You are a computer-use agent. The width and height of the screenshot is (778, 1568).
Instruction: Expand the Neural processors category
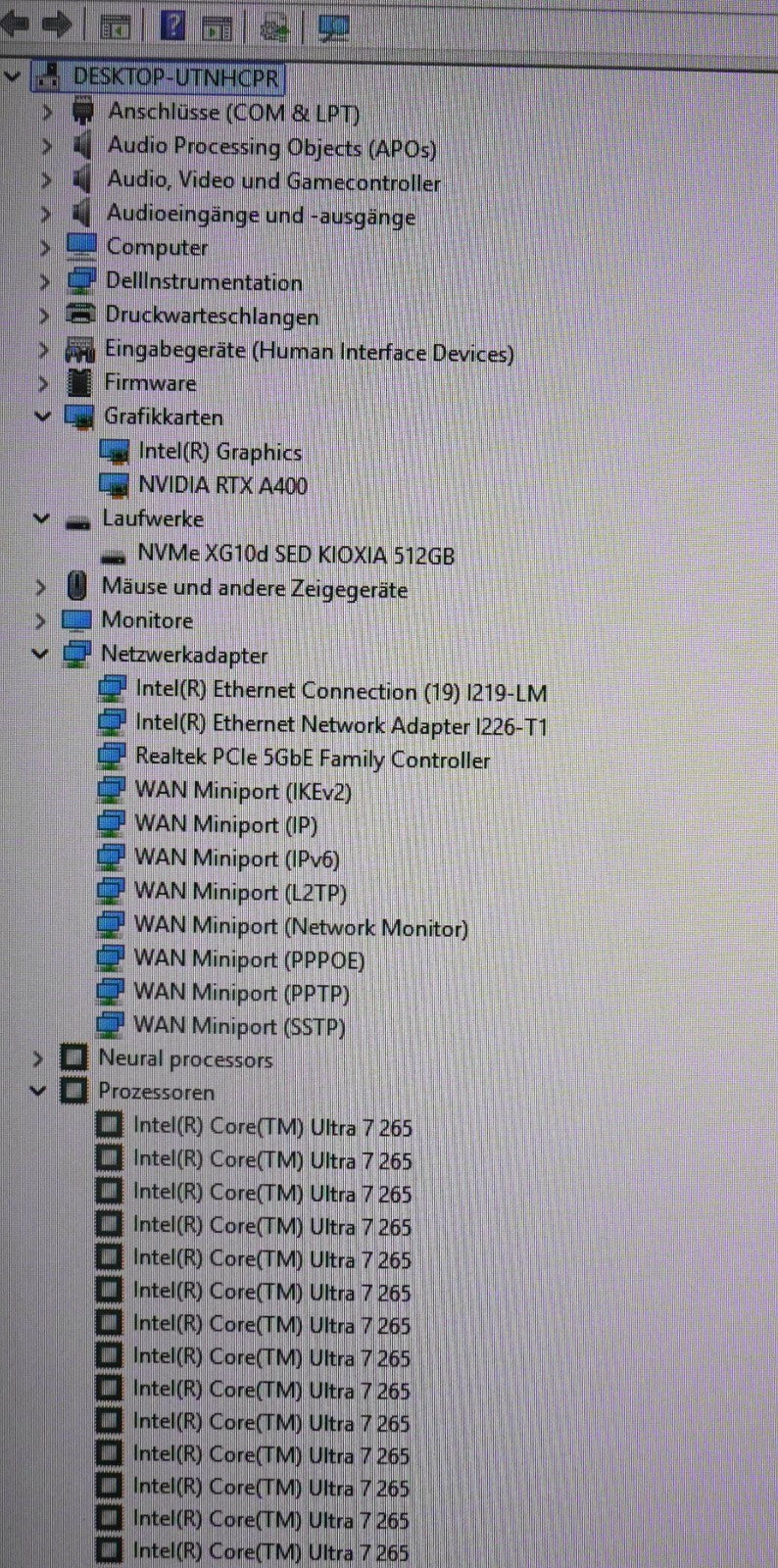click(38, 1058)
